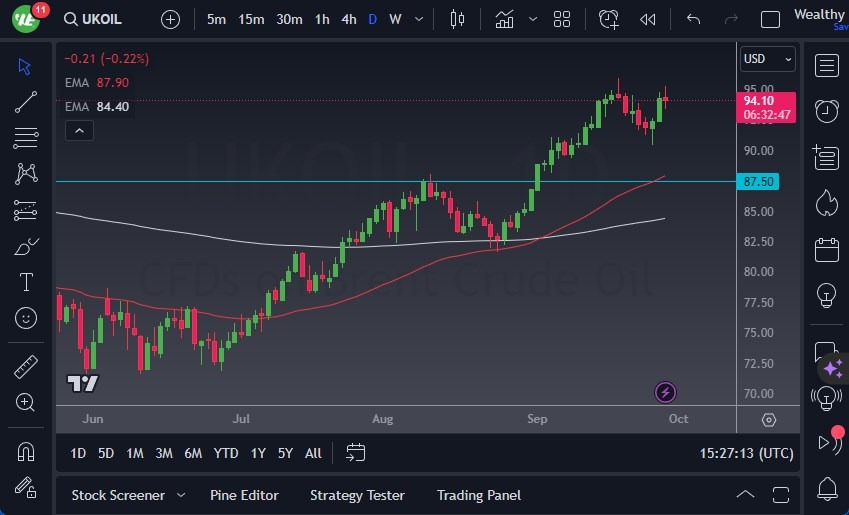Select the 4h timeframe button
Screen dimensions: 849x515
[x=348, y=19]
